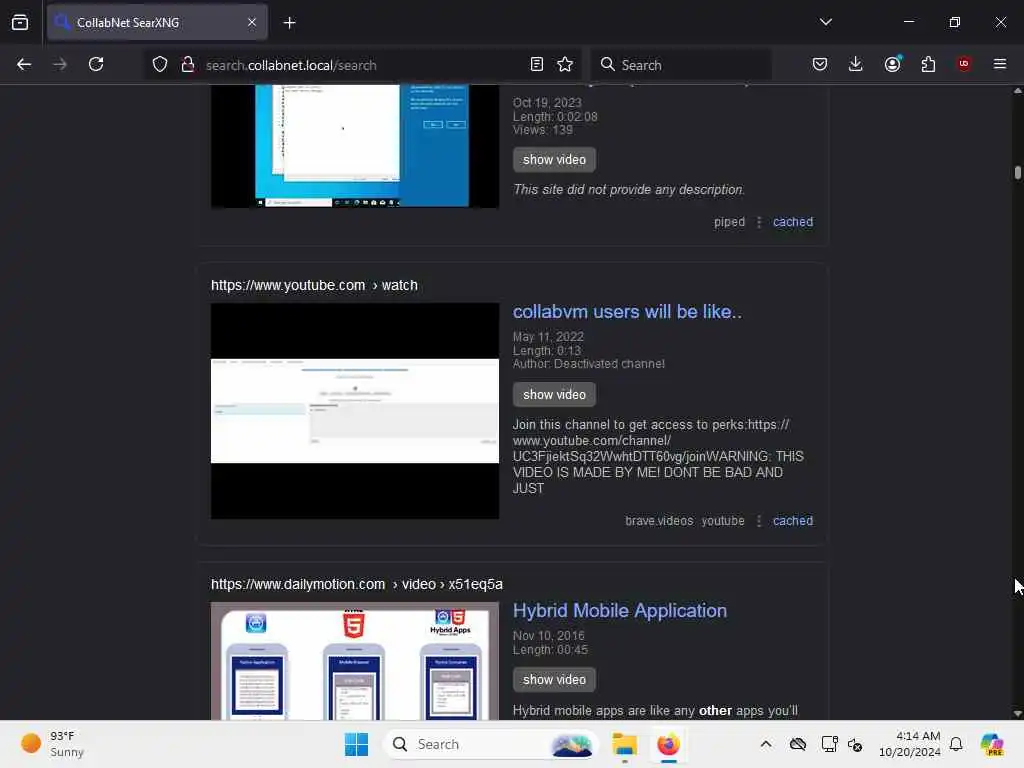Open a new browser tab
The height and width of the screenshot is (768, 1024).
(289, 23)
